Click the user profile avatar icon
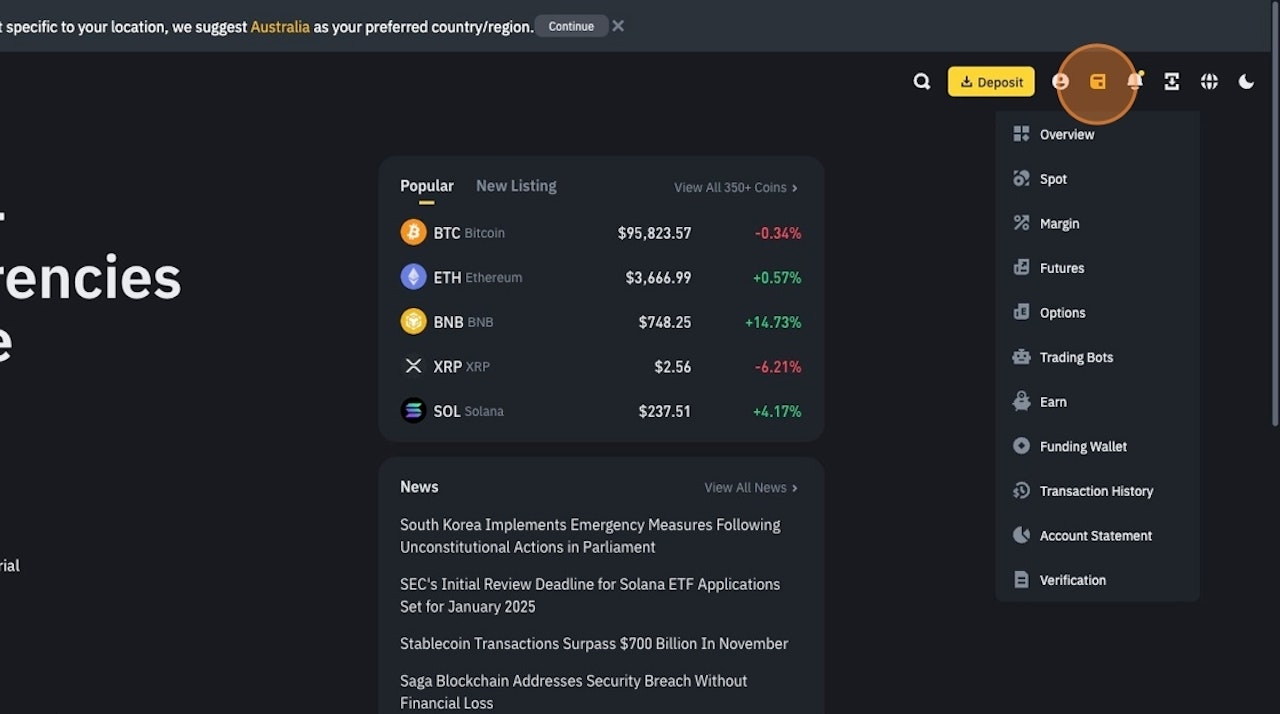The image size is (1280, 714). (1060, 81)
